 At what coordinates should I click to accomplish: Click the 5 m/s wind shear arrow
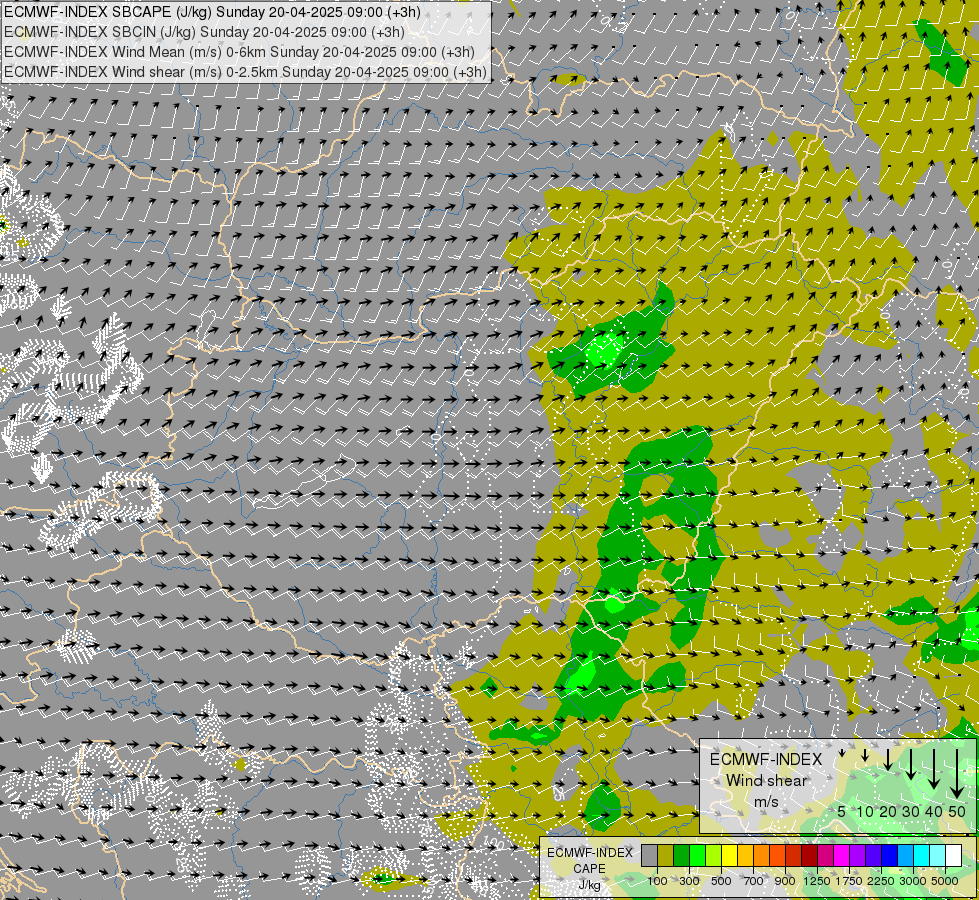(842, 753)
